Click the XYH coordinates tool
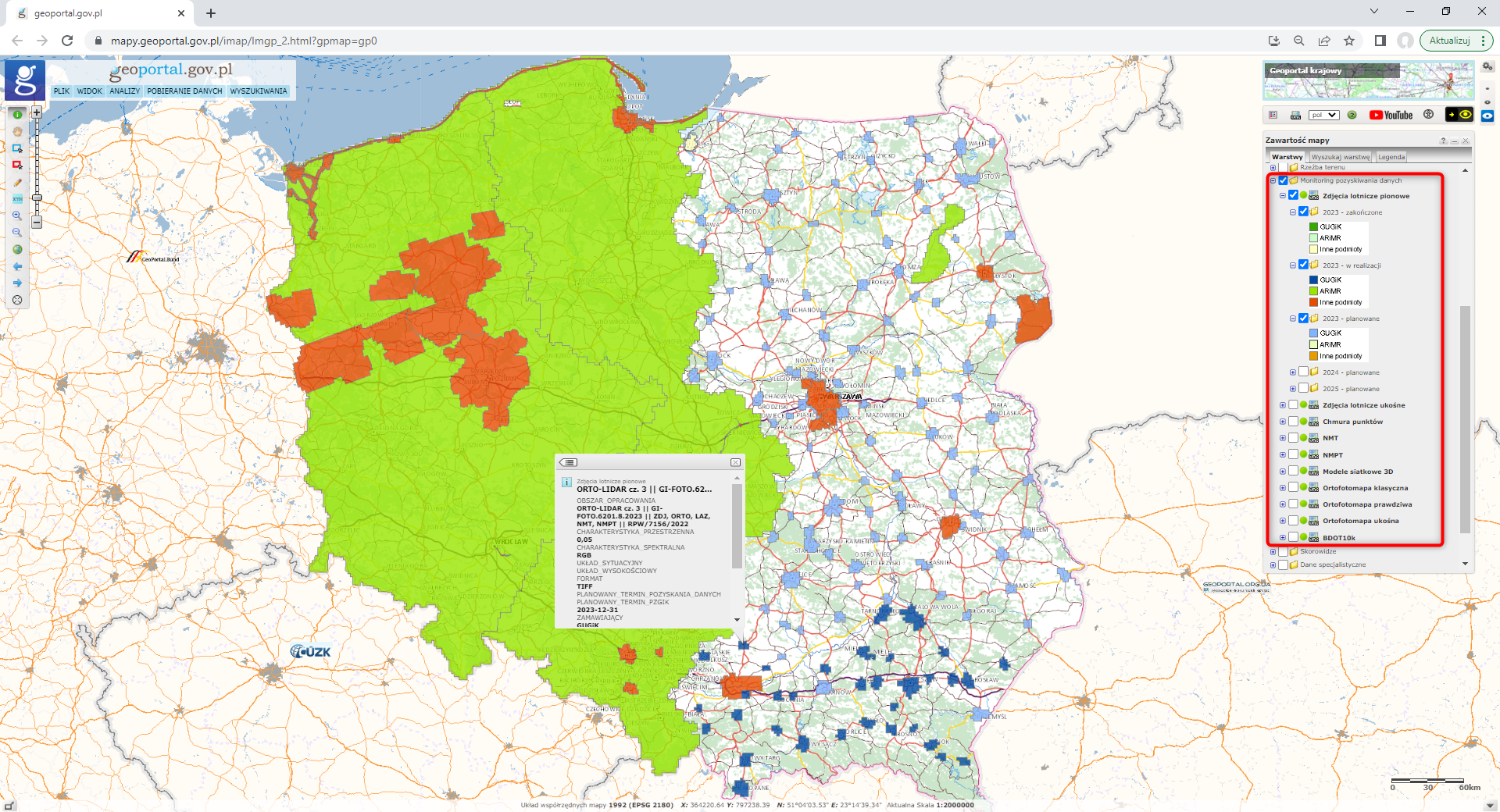 coord(17,199)
